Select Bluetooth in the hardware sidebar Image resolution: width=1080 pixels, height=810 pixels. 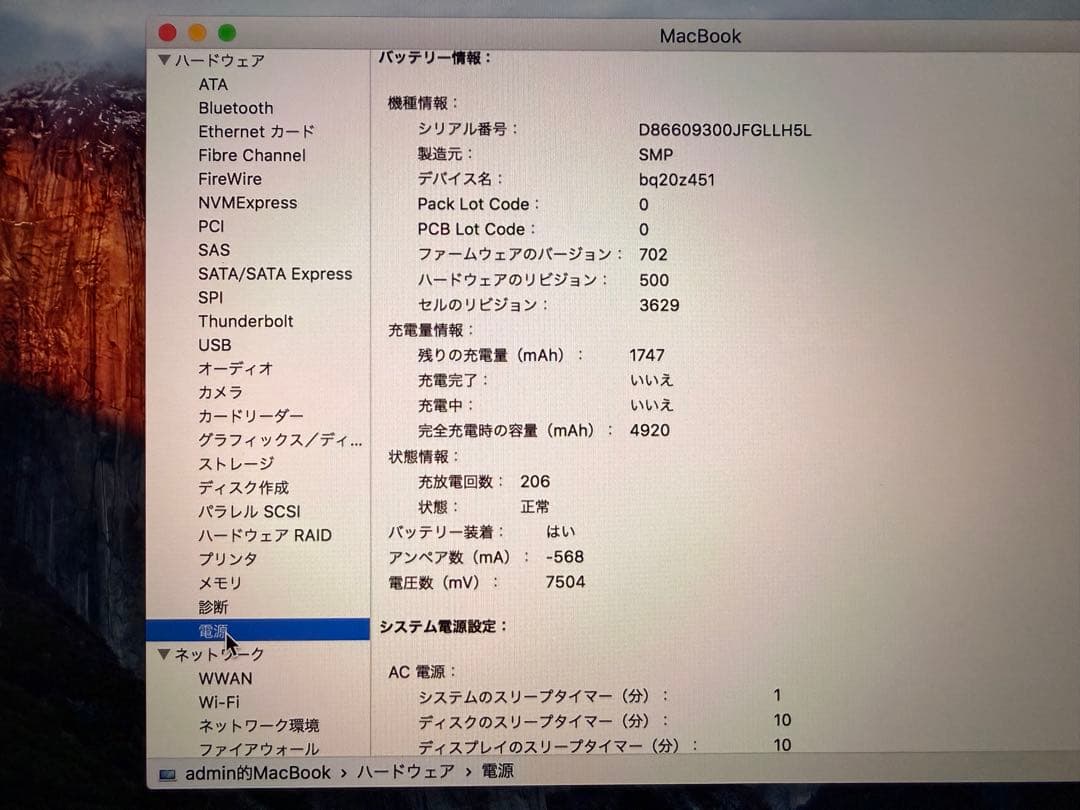point(236,108)
